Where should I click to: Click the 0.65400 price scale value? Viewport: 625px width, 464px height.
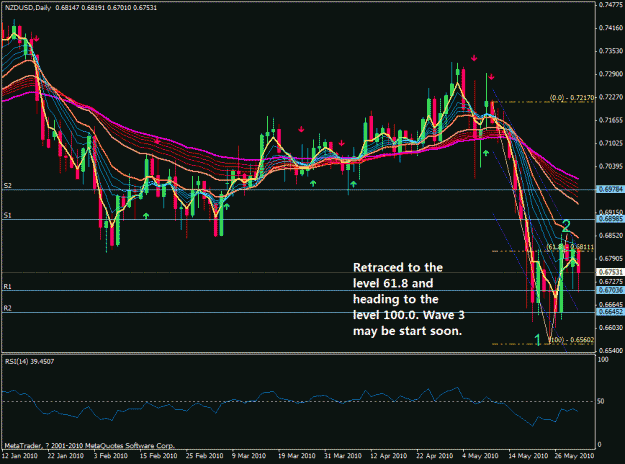click(x=611, y=350)
